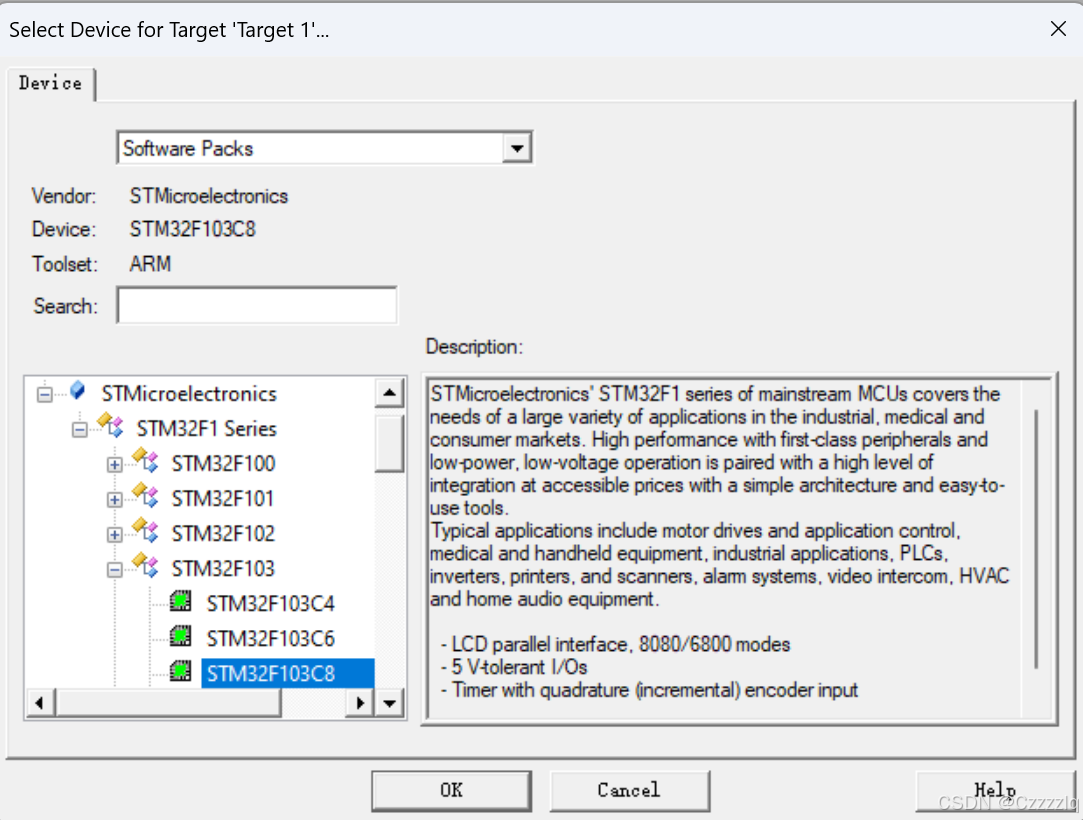Click the Description vertical scrollbar
The image size is (1083, 820).
point(1036,539)
